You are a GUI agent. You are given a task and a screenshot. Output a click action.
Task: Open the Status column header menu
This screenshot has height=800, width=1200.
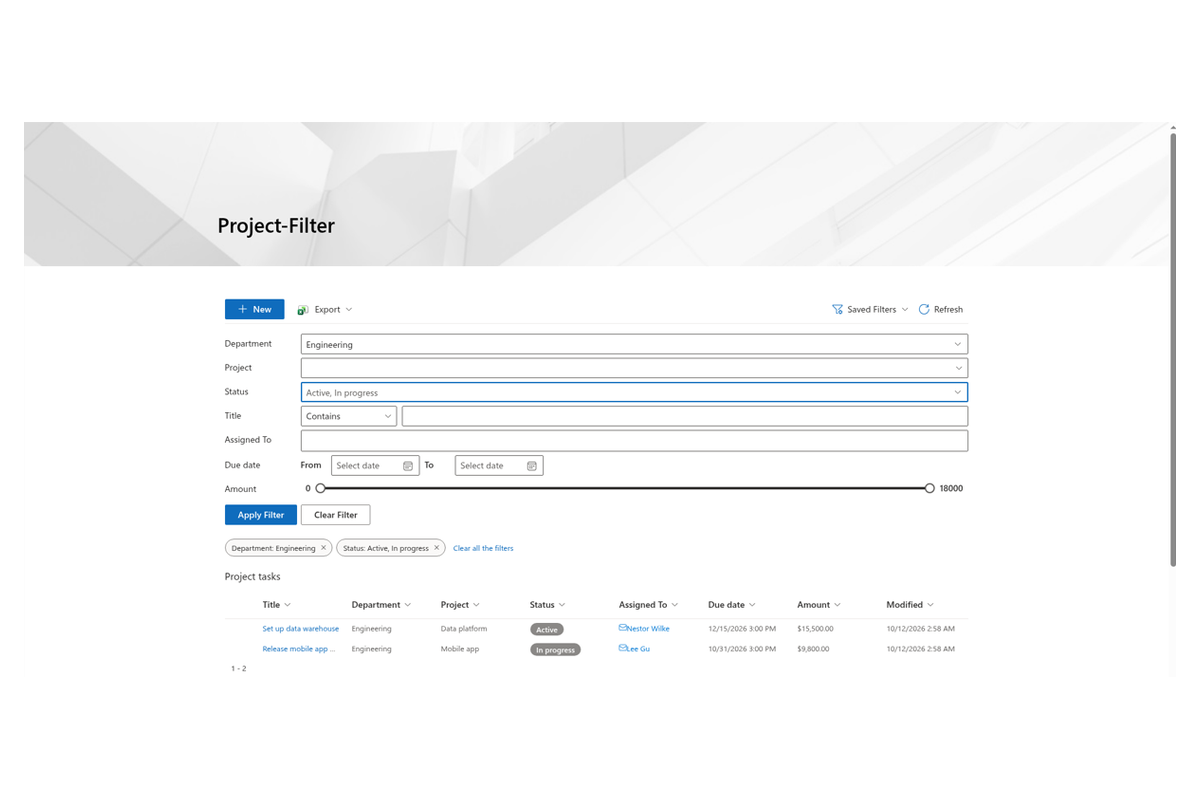pos(548,605)
